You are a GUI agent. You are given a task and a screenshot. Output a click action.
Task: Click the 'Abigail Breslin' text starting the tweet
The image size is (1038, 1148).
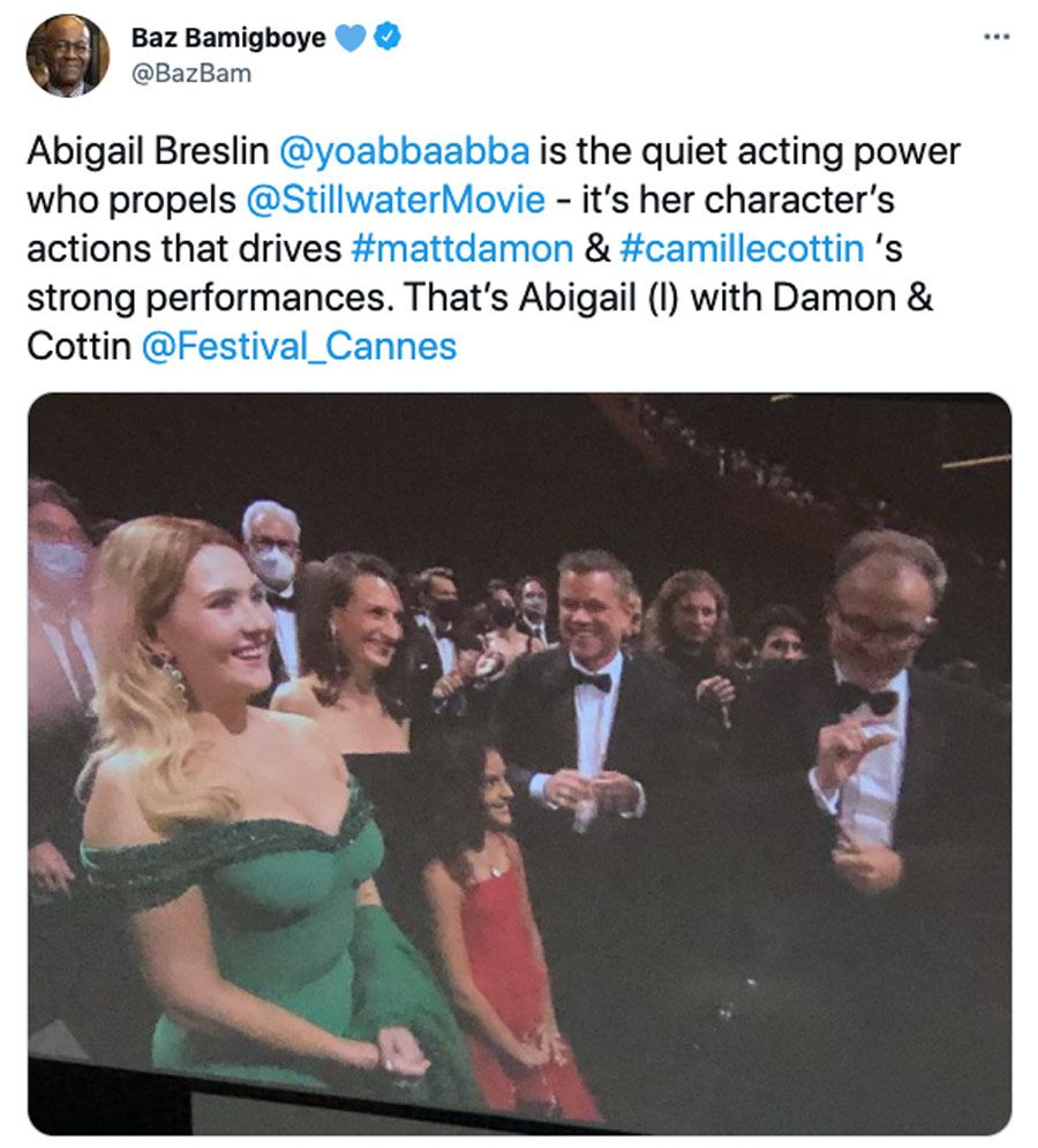[x=148, y=151]
